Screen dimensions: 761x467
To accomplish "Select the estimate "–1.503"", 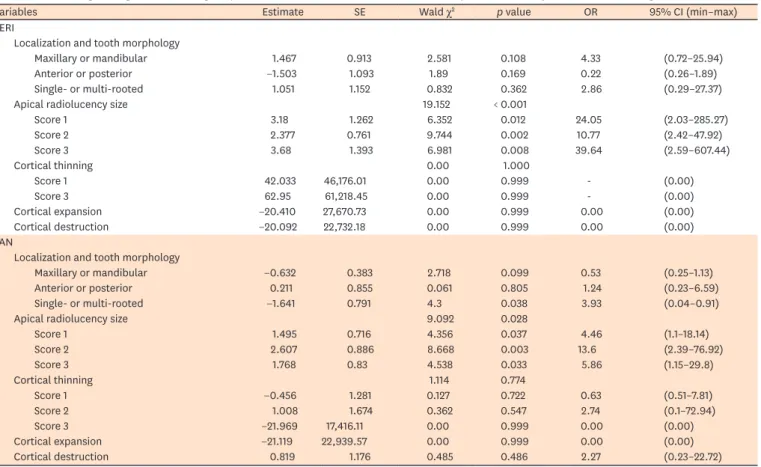I will [281, 74].
